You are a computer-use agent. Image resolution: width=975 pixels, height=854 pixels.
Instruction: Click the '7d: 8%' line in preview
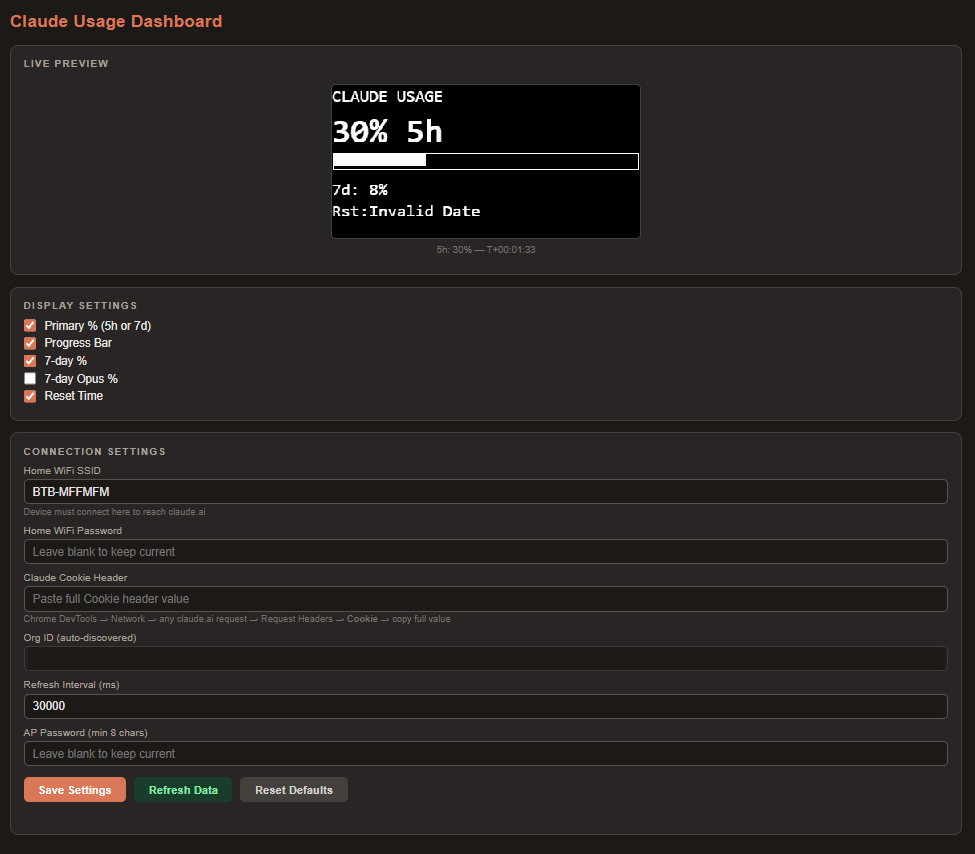coord(360,190)
